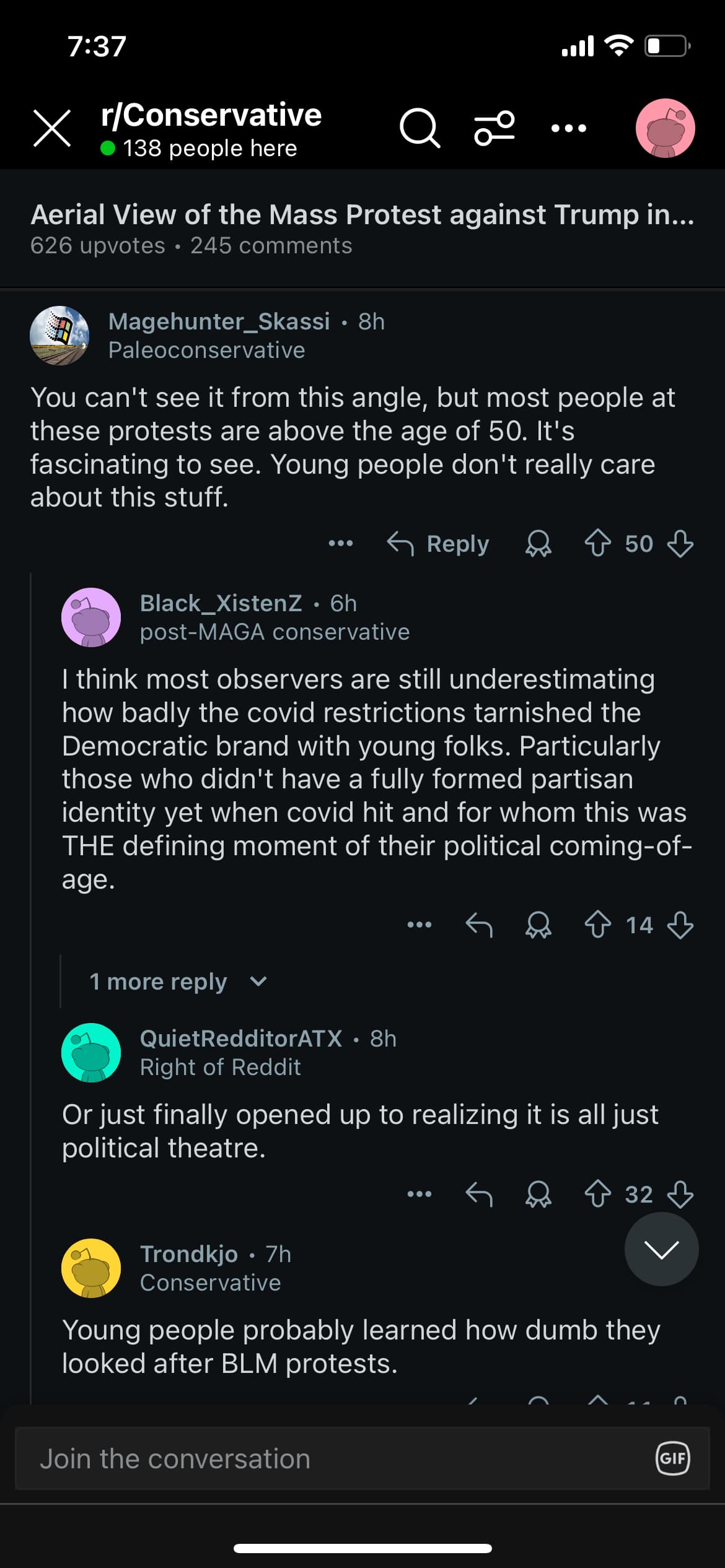The width and height of the screenshot is (725, 1568).
Task: Reply to Magehunter_Skassi's comment
Action: 438,544
